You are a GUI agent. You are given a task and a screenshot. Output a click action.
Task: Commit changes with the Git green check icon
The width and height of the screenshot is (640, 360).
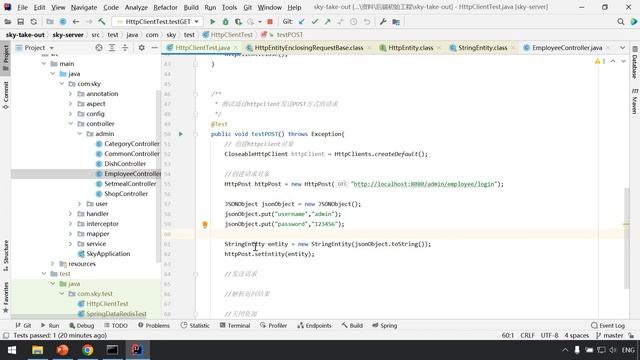click(x=315, y=22)
